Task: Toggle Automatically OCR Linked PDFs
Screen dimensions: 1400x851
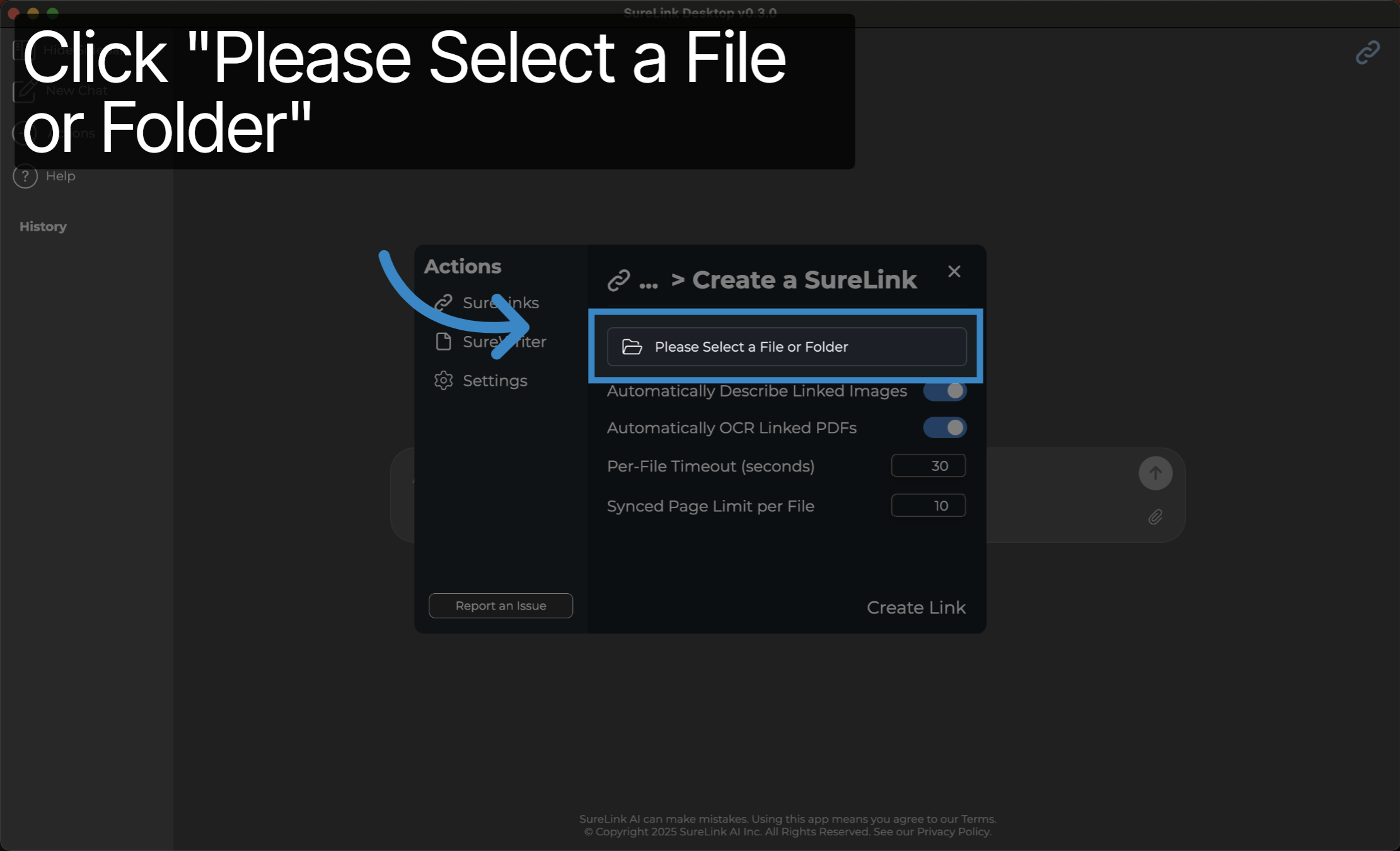Action: tap(945, 427)
